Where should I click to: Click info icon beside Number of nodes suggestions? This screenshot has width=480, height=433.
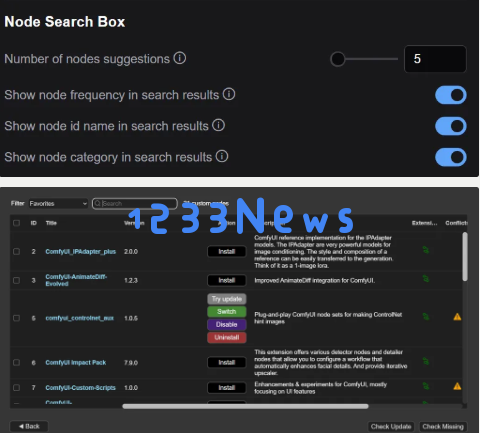(180, 58)
